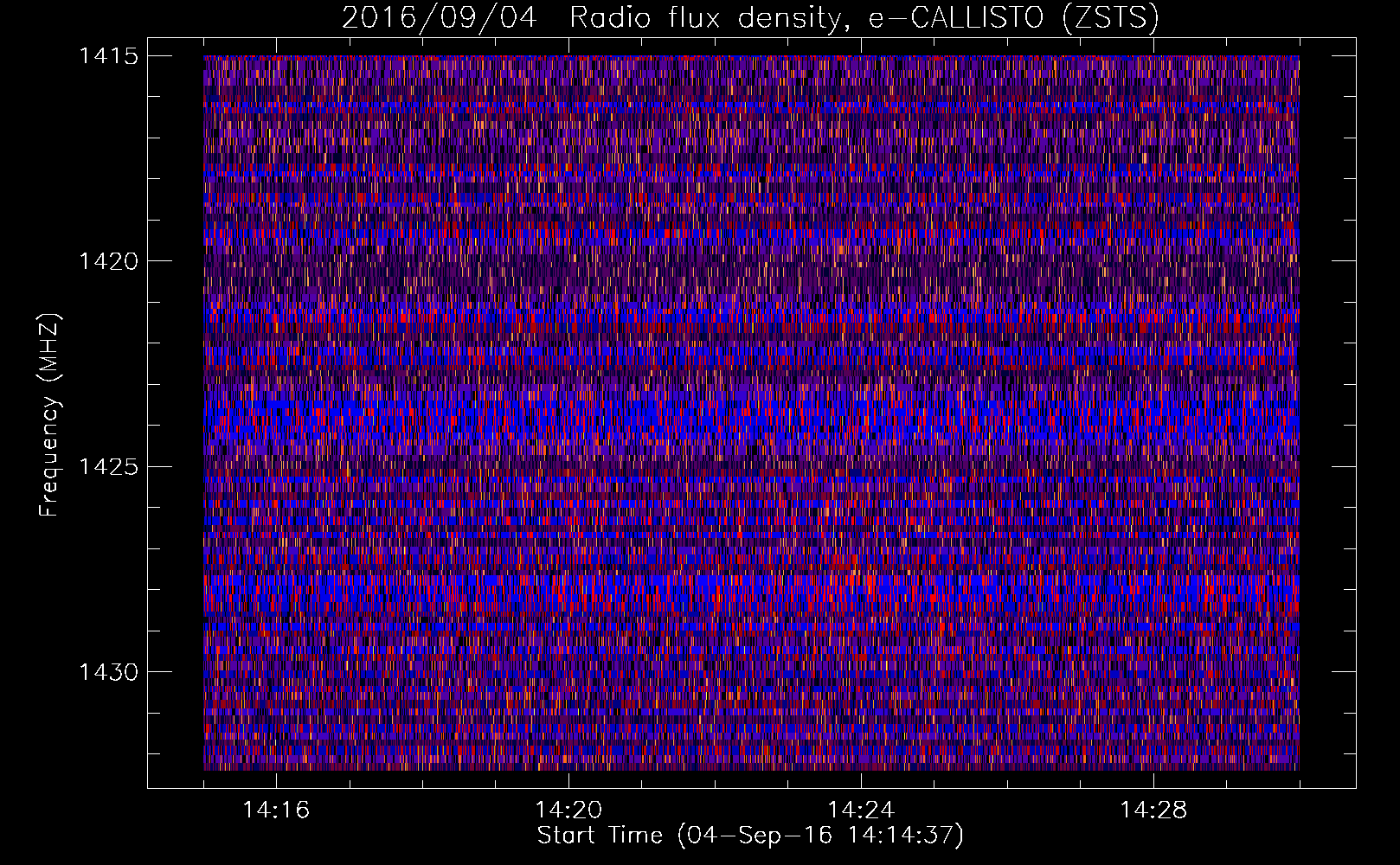
Task: Click the 14:24 time tick label
Action: (861, 811)
